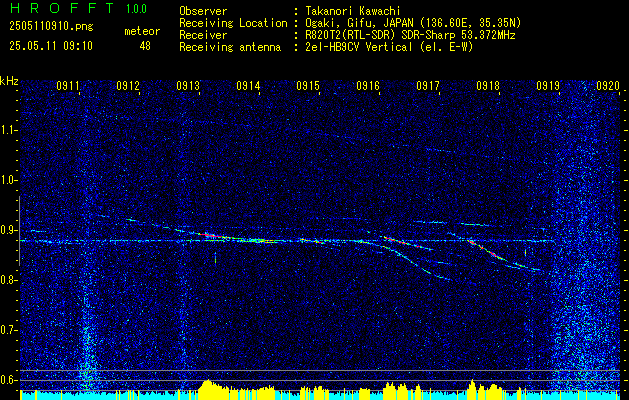Click the 0916 time marker

(x=368, y=85)
